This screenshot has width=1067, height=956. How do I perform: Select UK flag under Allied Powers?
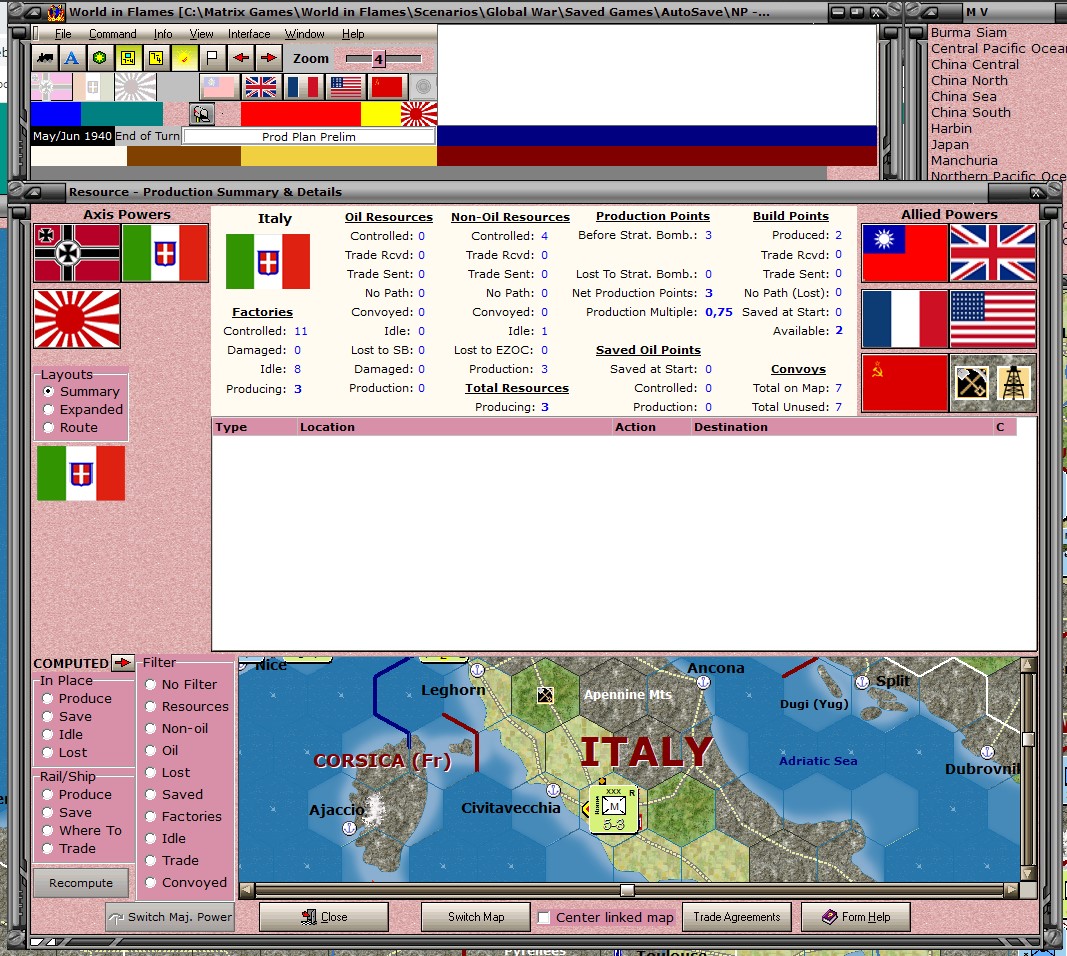pyautogui.click(x=993, y=253)
